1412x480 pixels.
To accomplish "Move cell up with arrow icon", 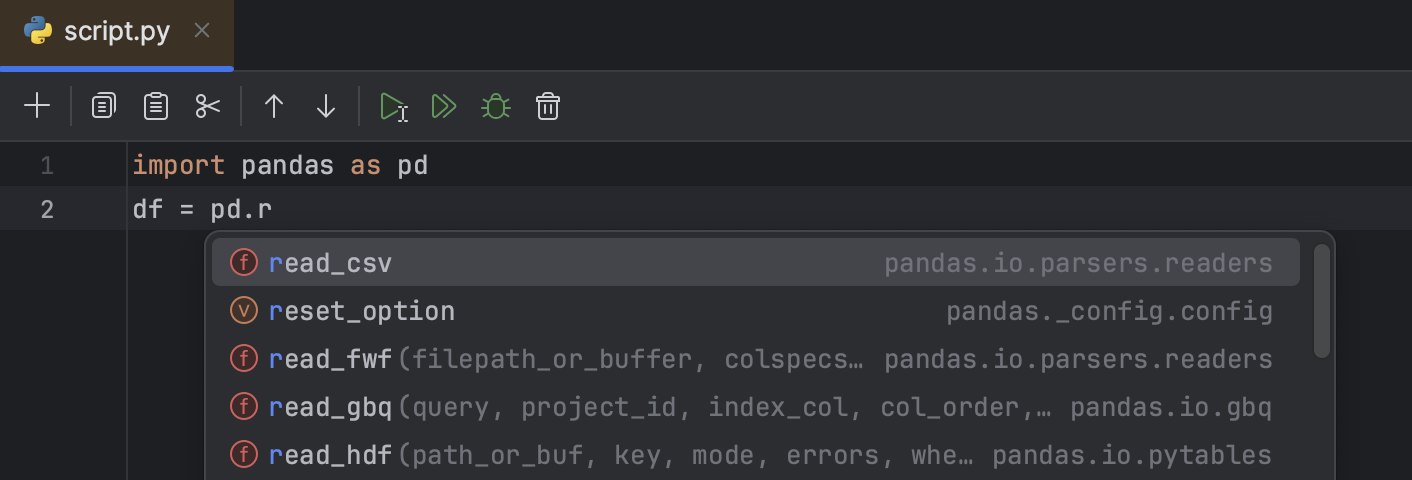I will pos(274,106).
